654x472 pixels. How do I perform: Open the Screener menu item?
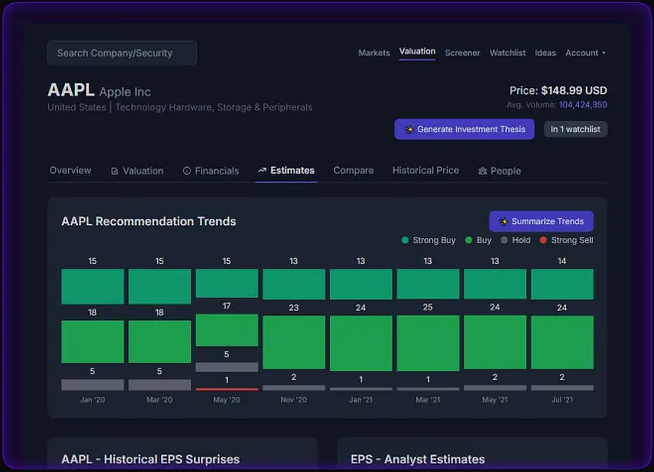[x=462, y=53]
